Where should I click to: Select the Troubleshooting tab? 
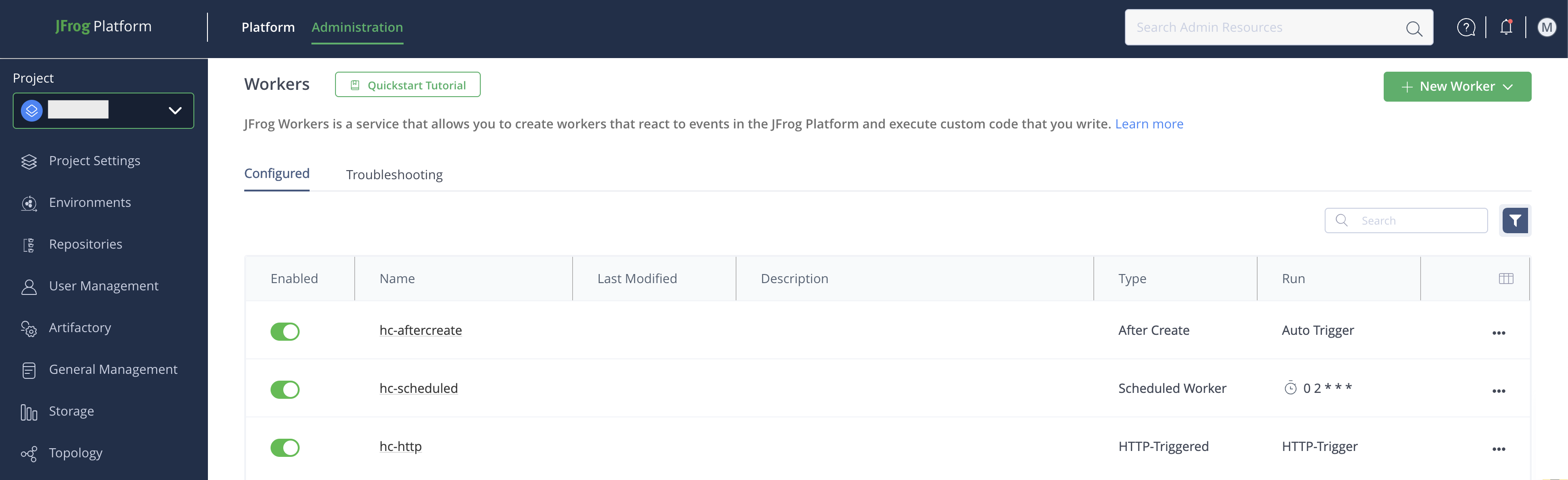[394, 175]
